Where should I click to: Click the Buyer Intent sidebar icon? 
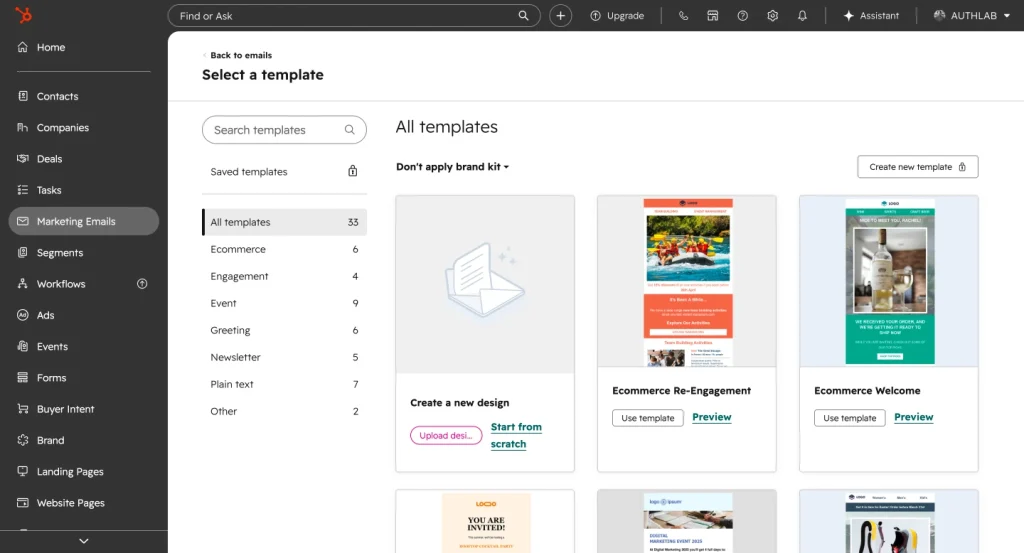(23, 409)
